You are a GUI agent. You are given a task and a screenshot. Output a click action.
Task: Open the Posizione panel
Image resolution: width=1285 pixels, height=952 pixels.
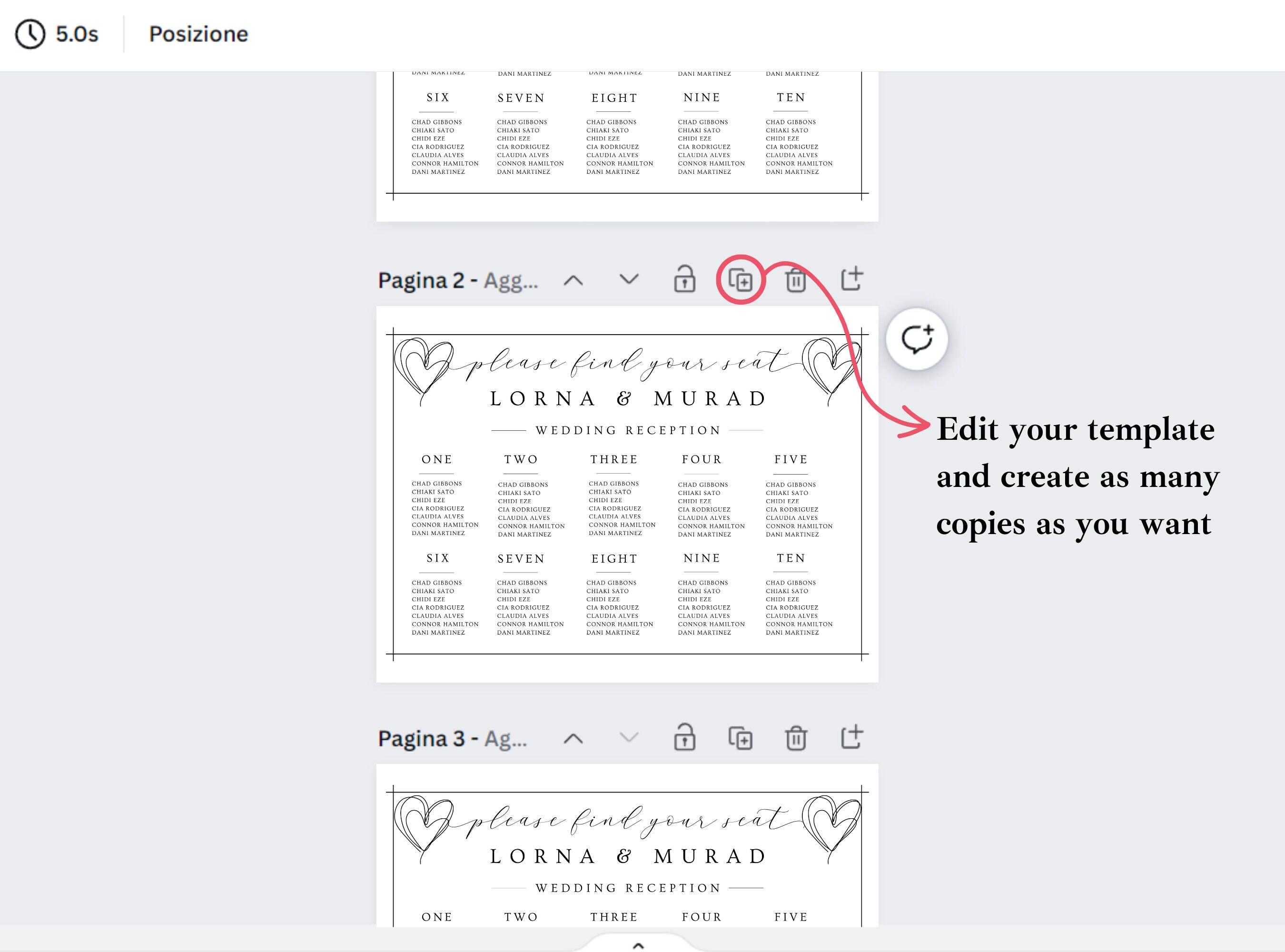[198, 34]
